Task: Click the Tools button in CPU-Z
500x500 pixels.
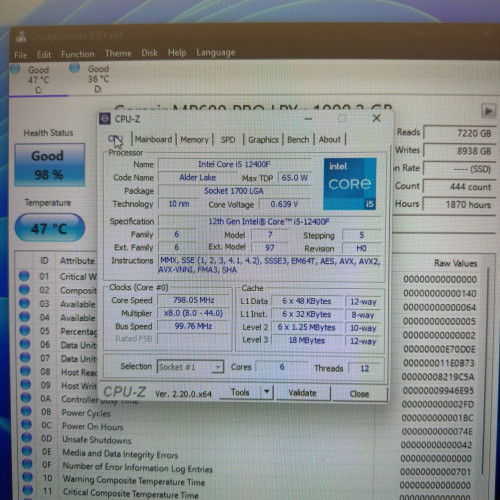Action: [240, 393]
